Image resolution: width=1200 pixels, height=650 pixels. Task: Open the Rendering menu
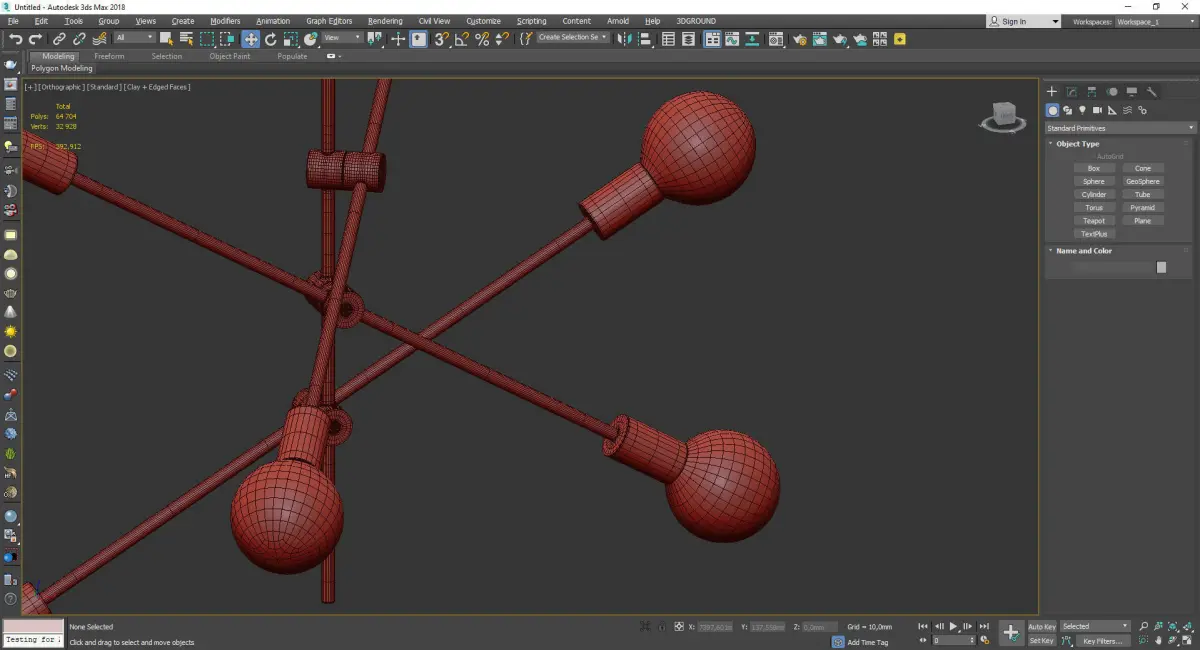(x=385, y=21)
